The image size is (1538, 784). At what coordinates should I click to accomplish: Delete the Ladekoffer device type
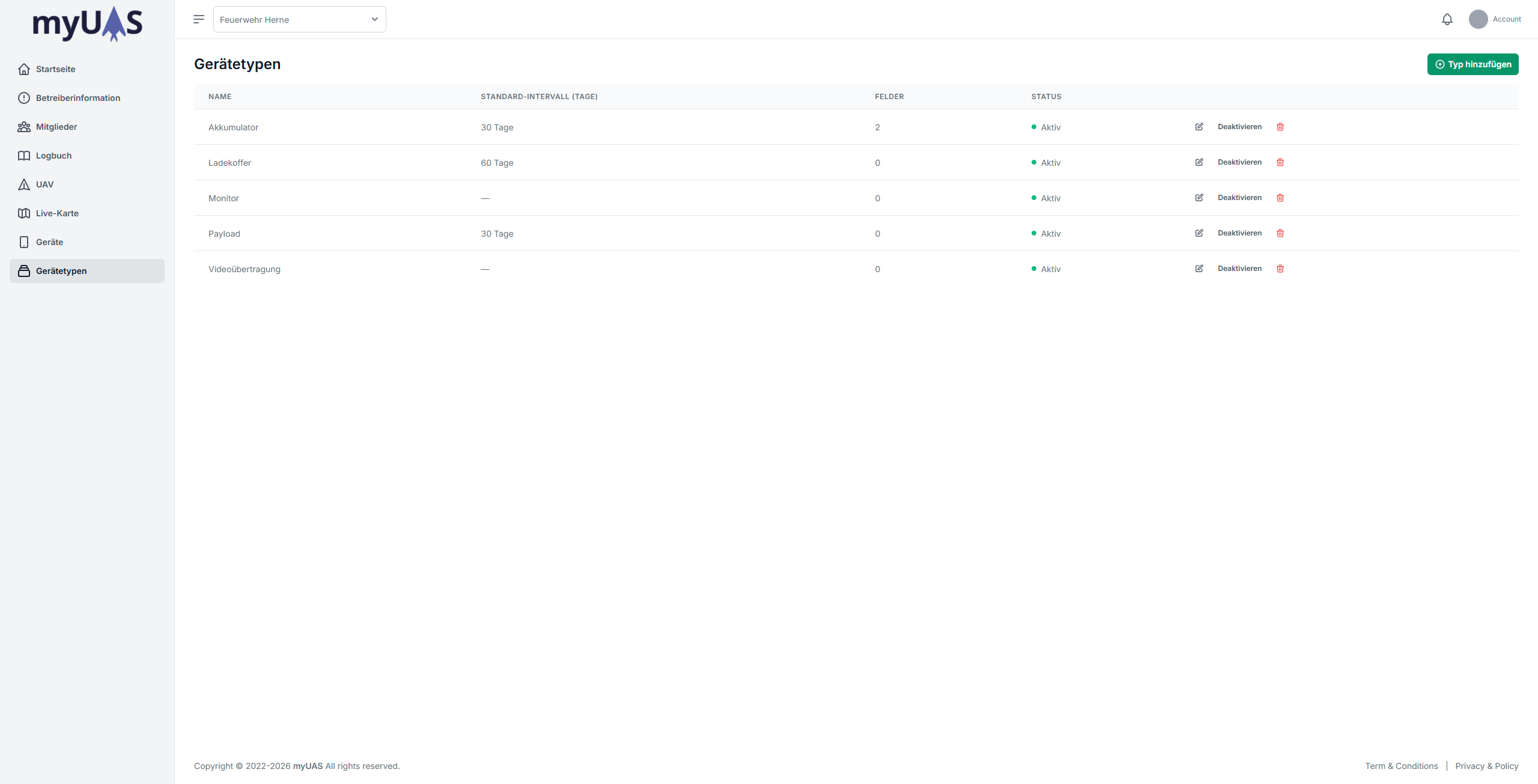click(x=1280, y=162)
